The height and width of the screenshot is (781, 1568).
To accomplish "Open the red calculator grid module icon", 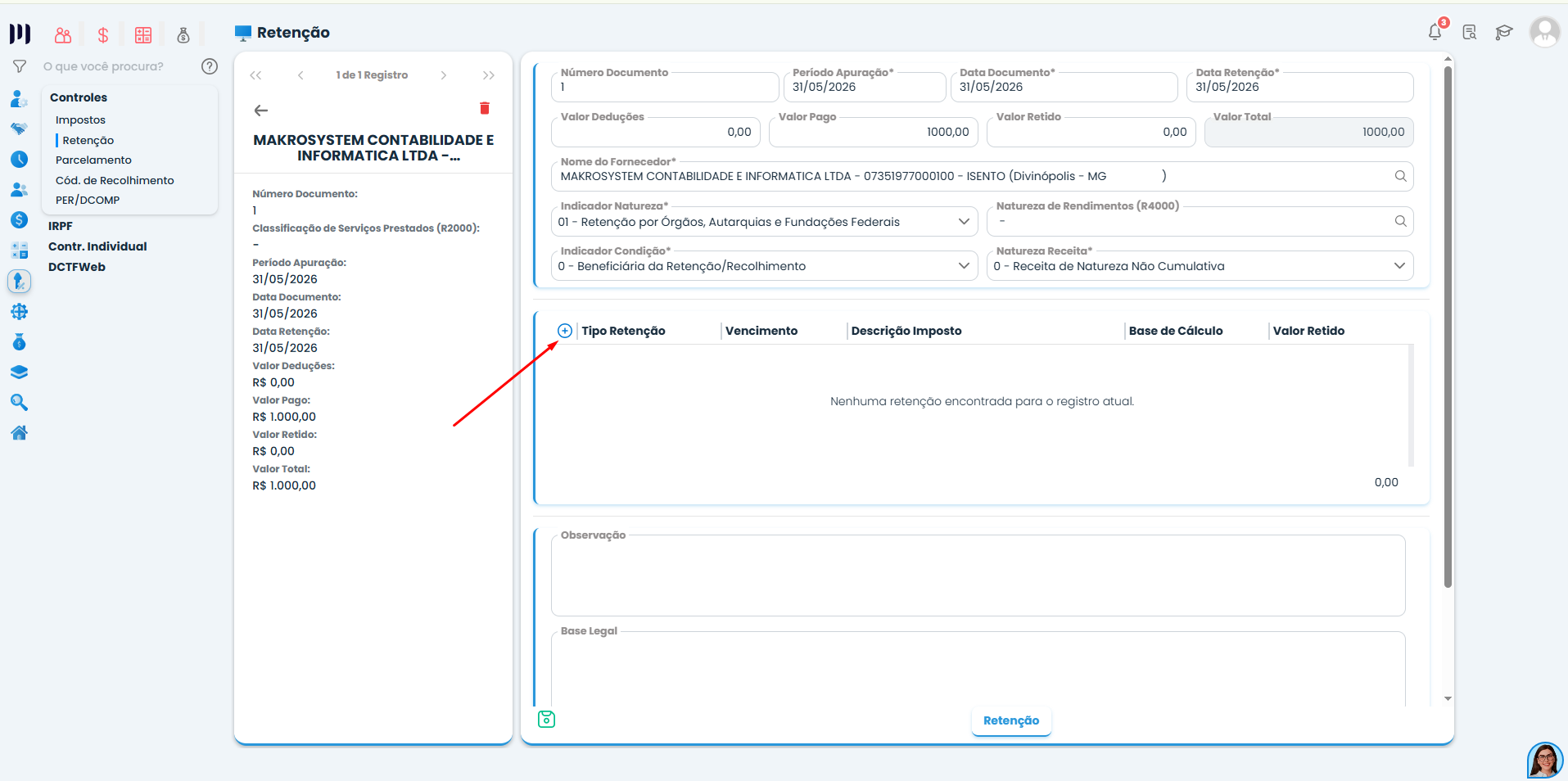I will pos(143,35).
